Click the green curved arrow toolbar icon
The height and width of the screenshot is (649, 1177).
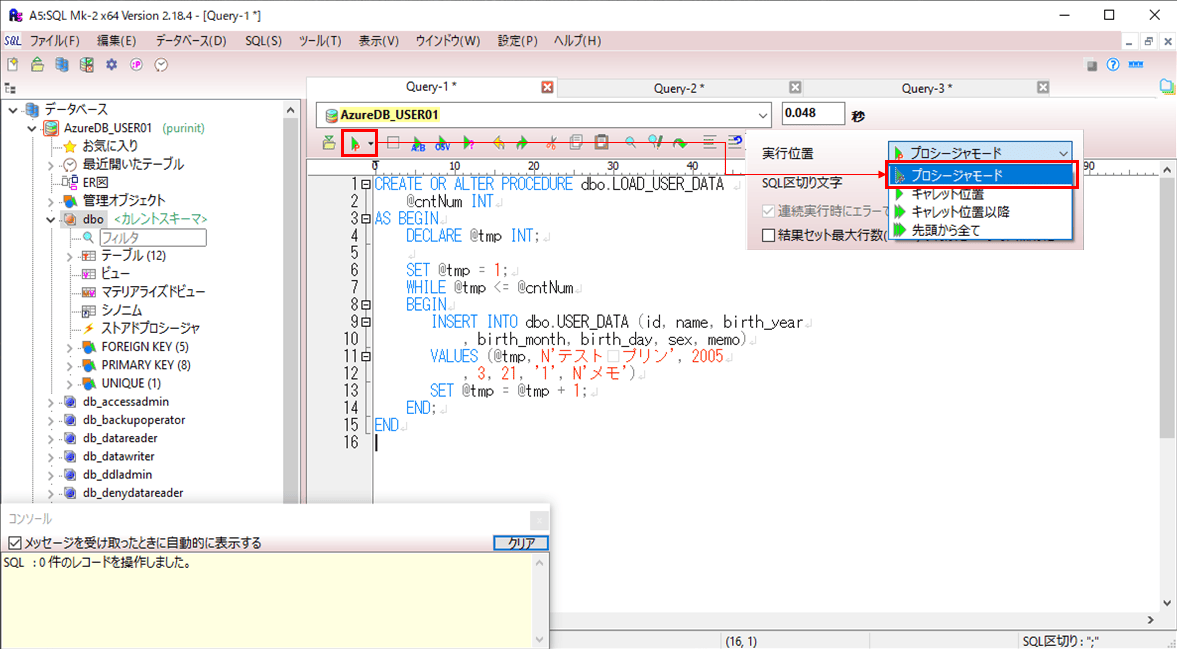coord(680,143)
